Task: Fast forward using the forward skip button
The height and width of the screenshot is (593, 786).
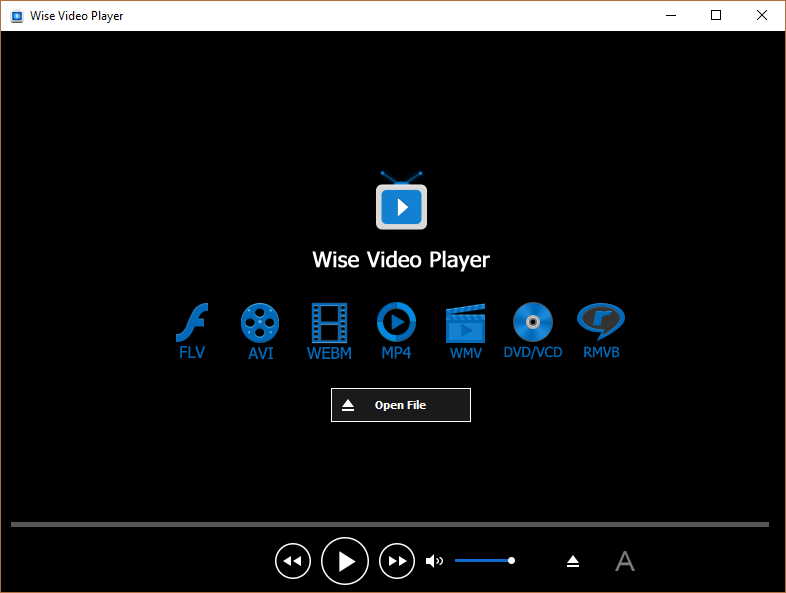Action: pos(397,561)
